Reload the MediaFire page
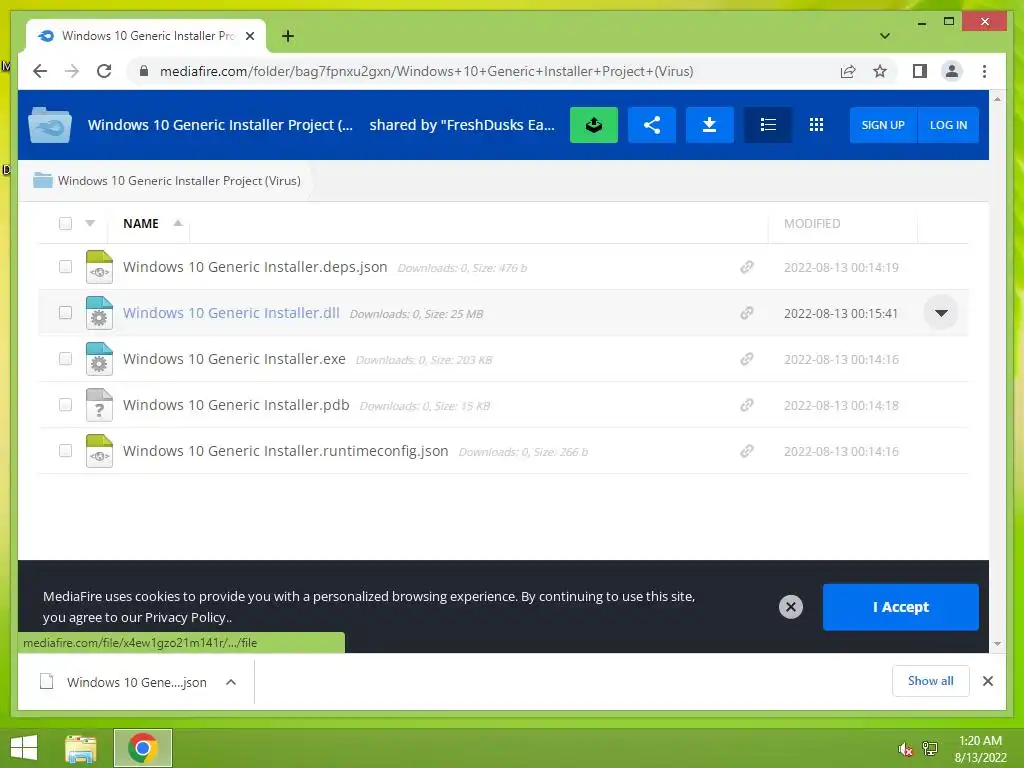Viewport: 1024px width, 768px height. click(104, 71)
